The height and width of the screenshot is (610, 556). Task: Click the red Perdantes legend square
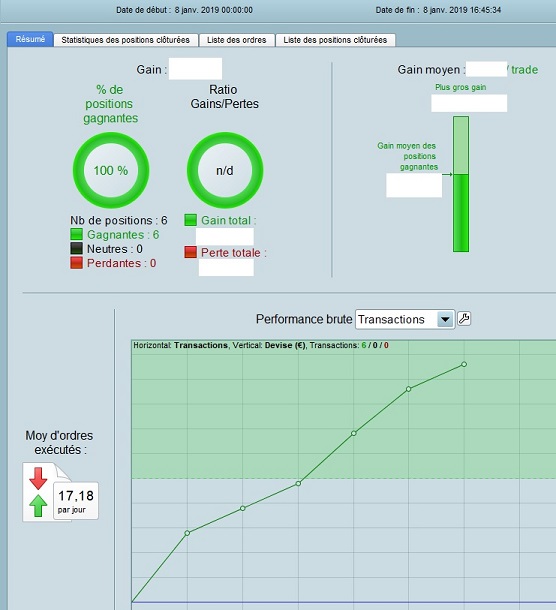pyautogui.click(x=77, y=263)
